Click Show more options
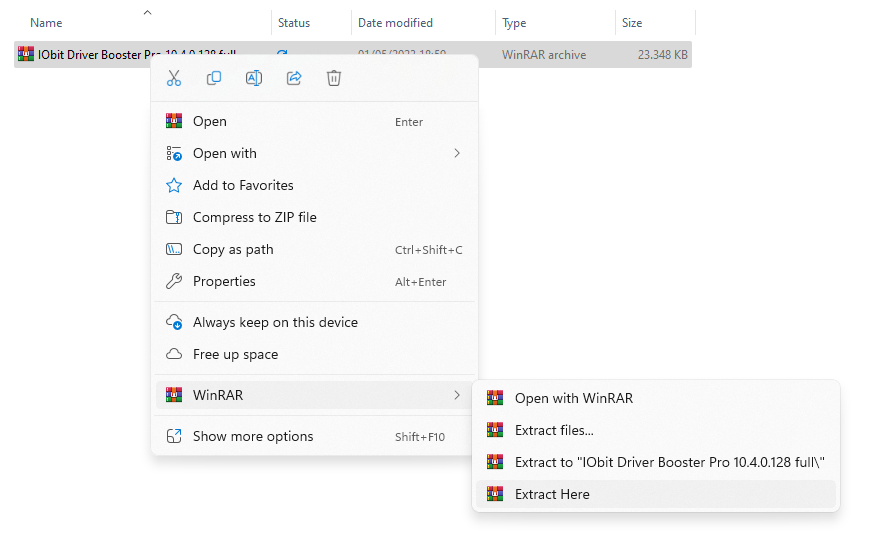Screen dimensions: 895x538 [x=253, y=436]
